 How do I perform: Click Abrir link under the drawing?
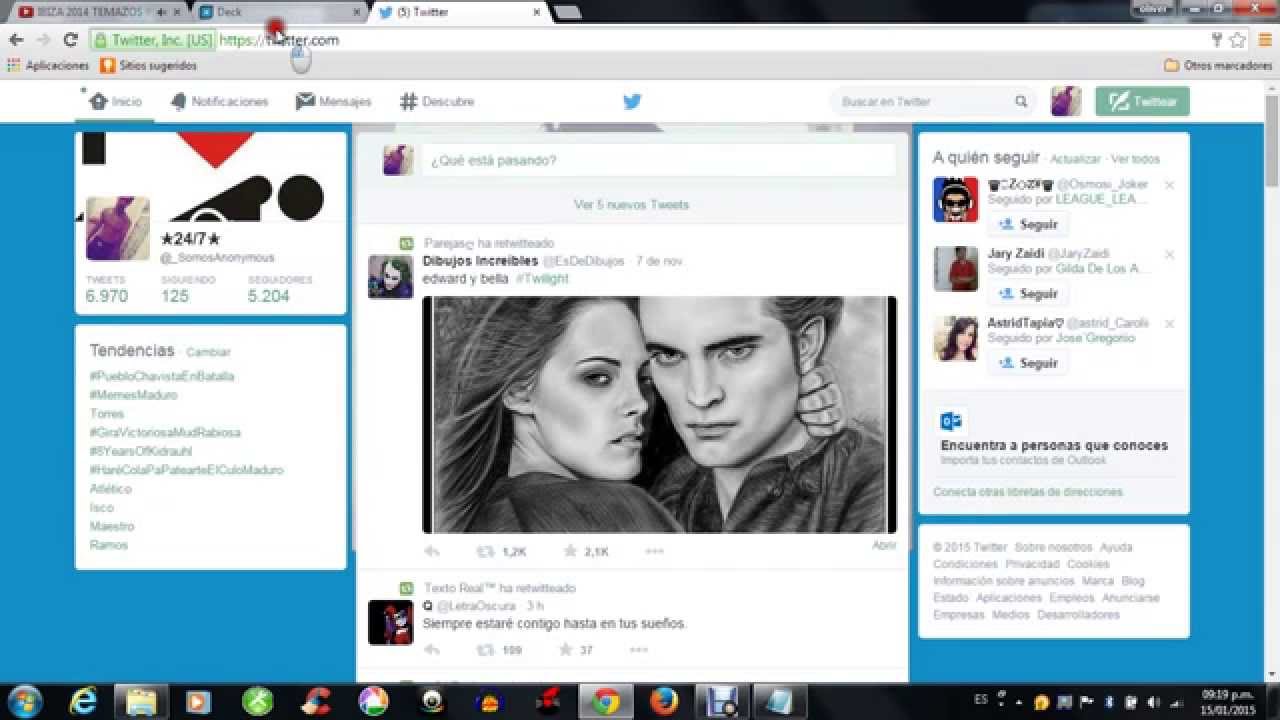(884, 546)
